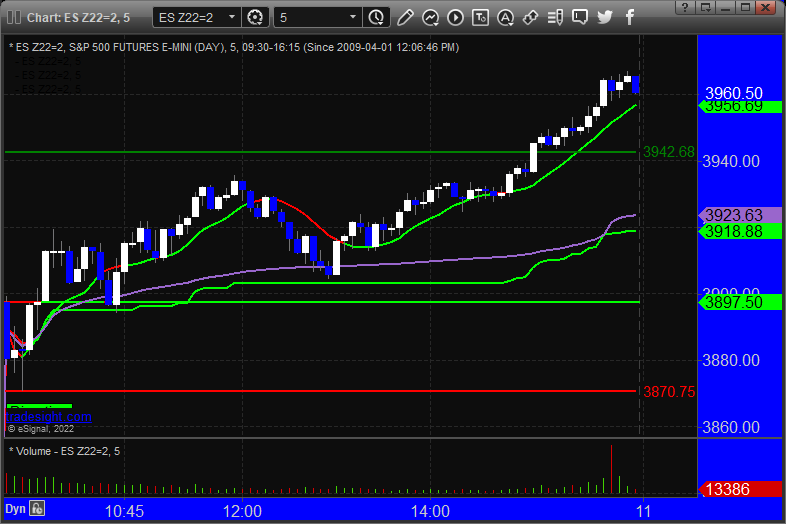This screenshot has width=786, height=524.
Task: Click the 3956.69 green price marker
Action: tap(740, 106)
